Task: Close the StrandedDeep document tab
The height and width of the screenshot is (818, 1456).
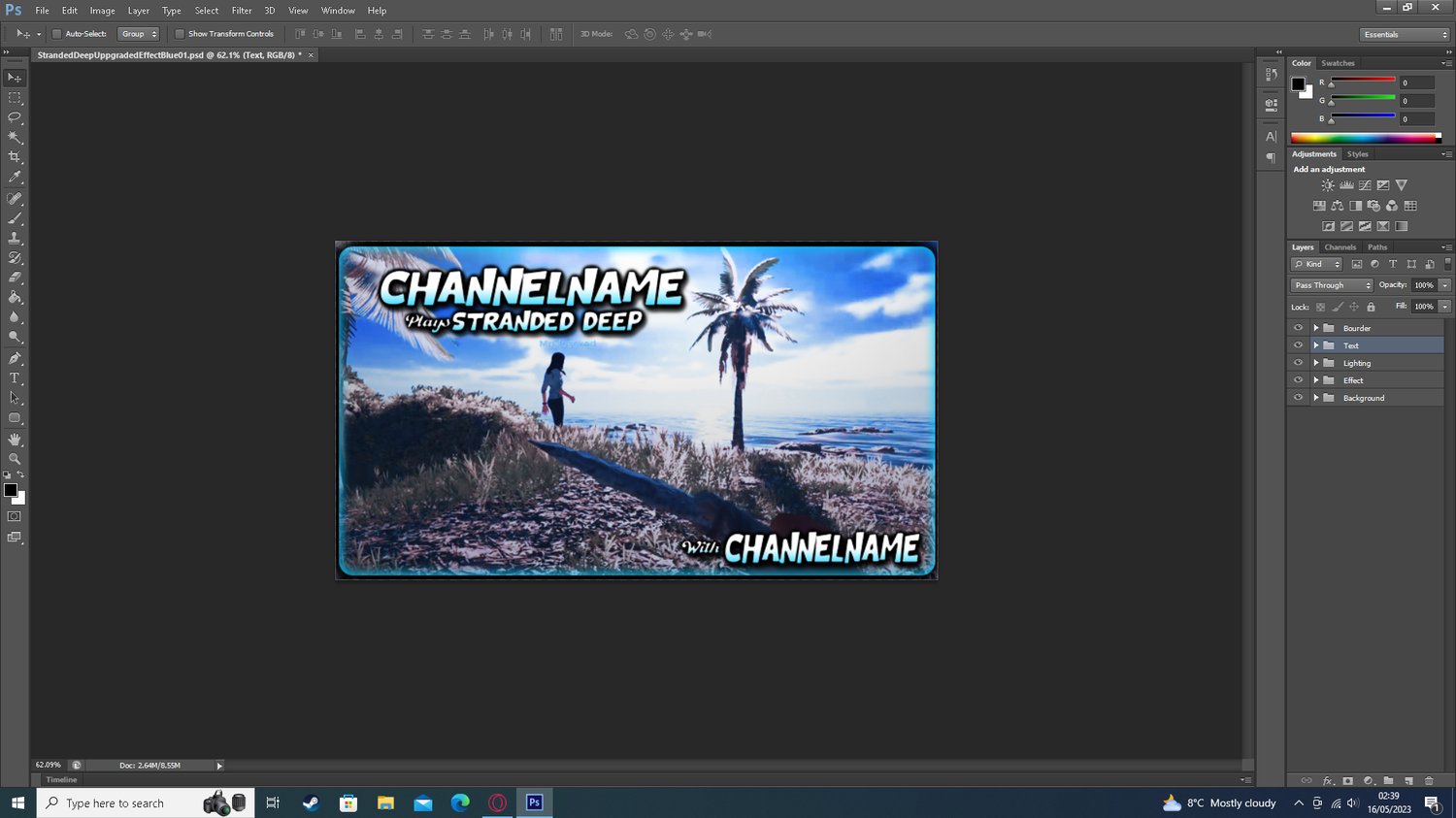Action: pos(311,55)
